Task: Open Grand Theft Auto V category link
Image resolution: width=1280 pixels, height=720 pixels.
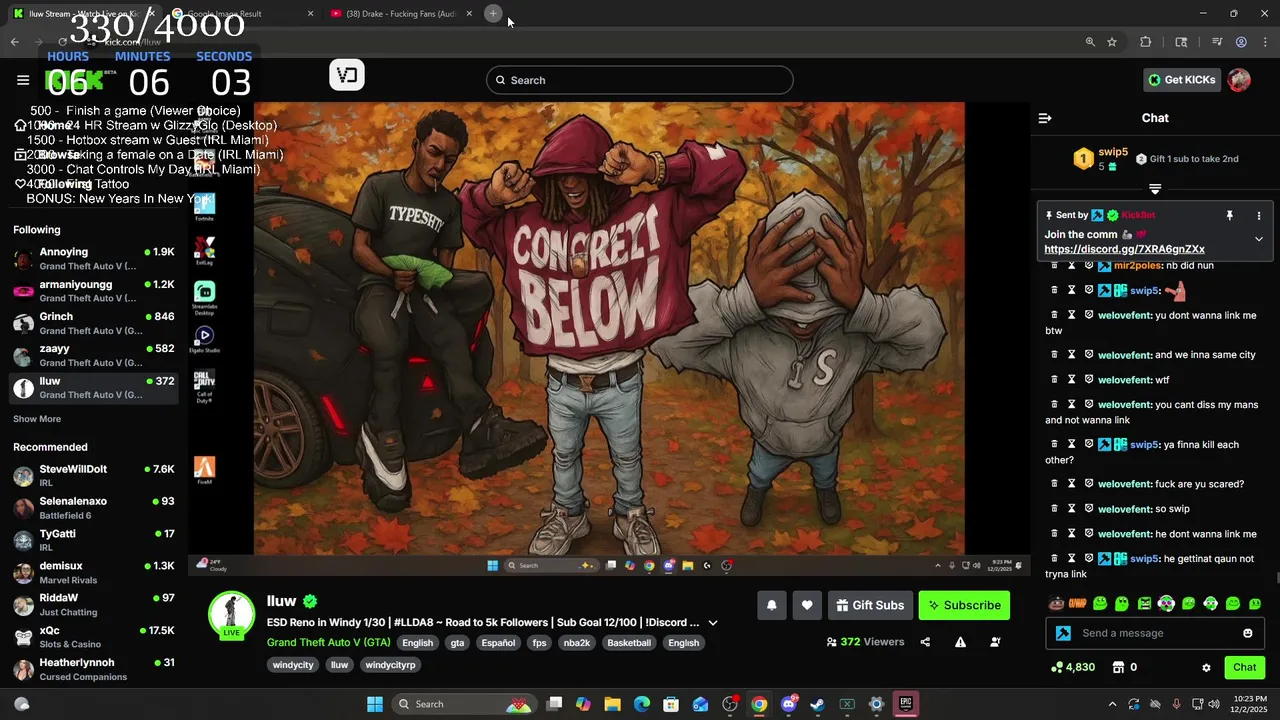Action: coord(328,643)
